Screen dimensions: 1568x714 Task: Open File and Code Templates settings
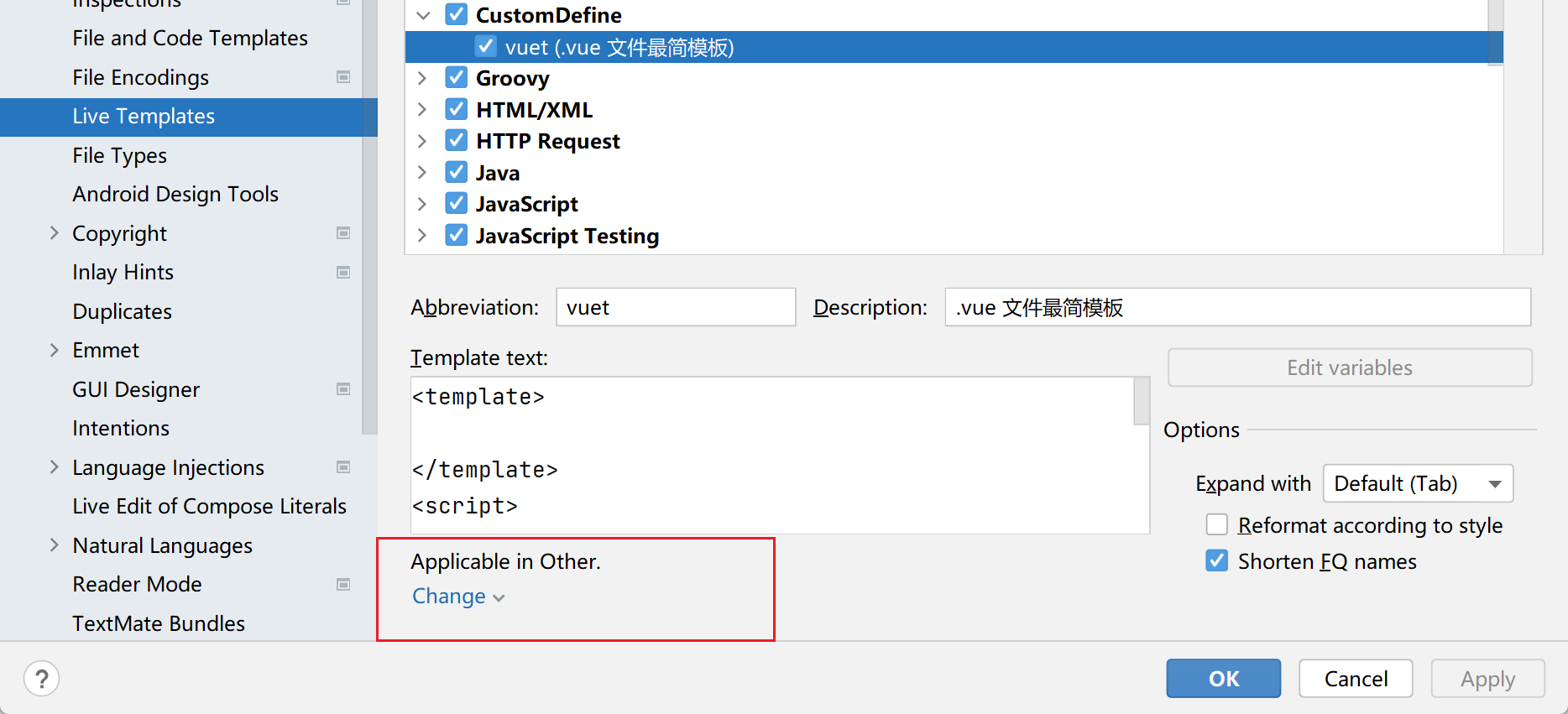190,39
